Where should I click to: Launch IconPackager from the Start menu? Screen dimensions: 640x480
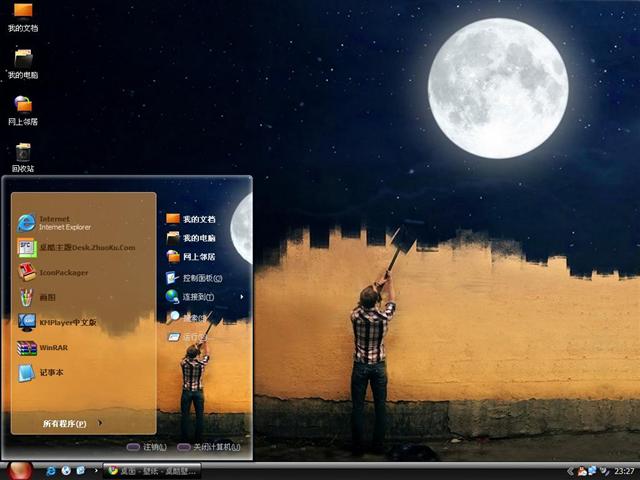click(60, 272)
